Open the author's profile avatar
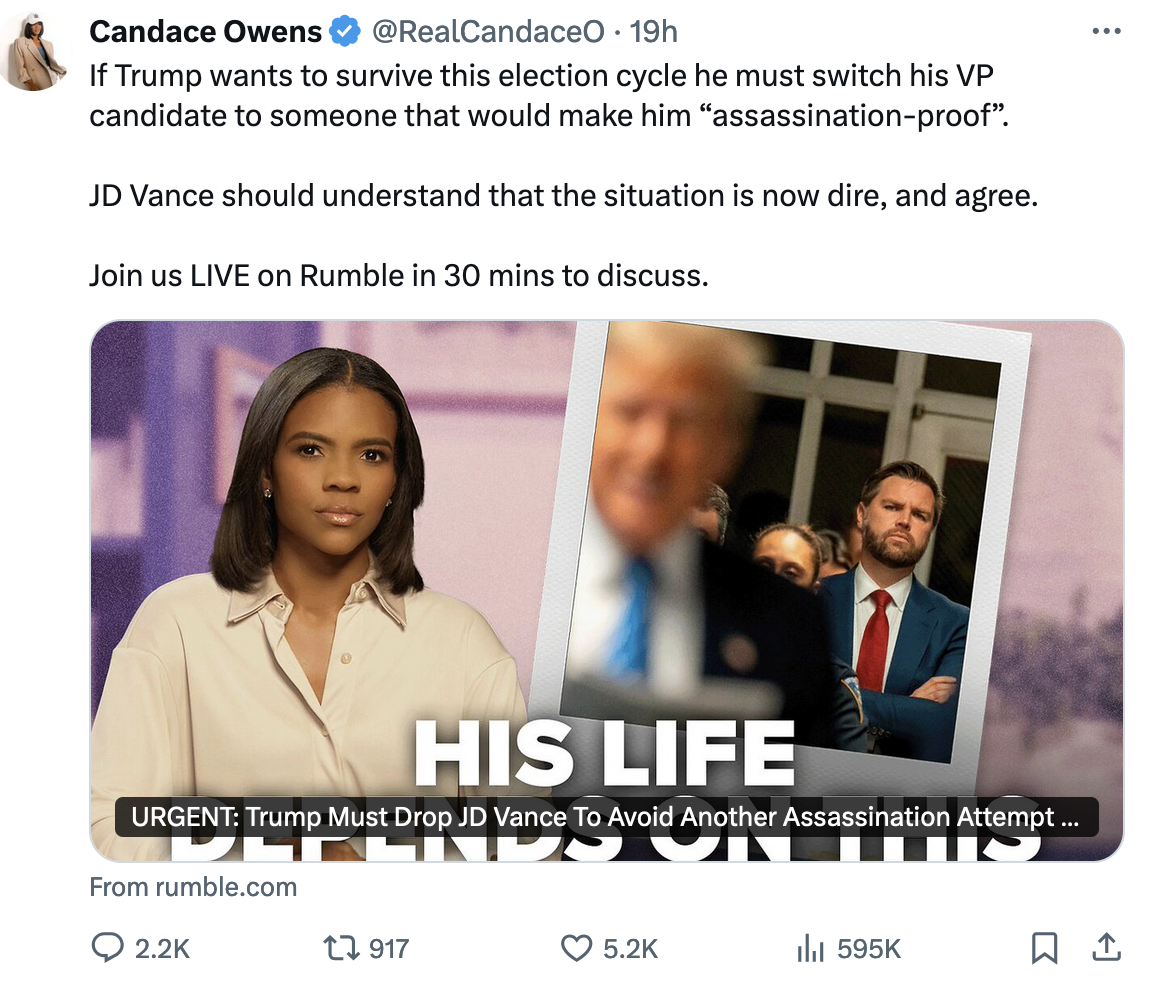The image size is (1150, 984). [x=35, y=52]
